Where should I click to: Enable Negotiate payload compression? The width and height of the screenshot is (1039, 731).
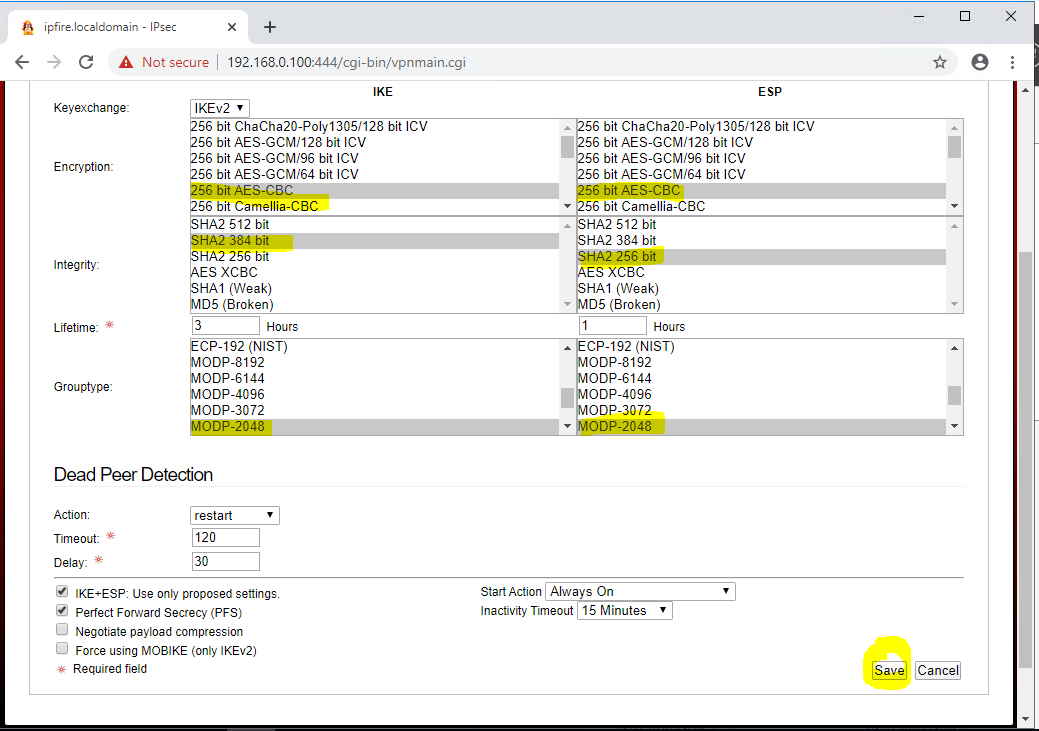tap(62, 628)
